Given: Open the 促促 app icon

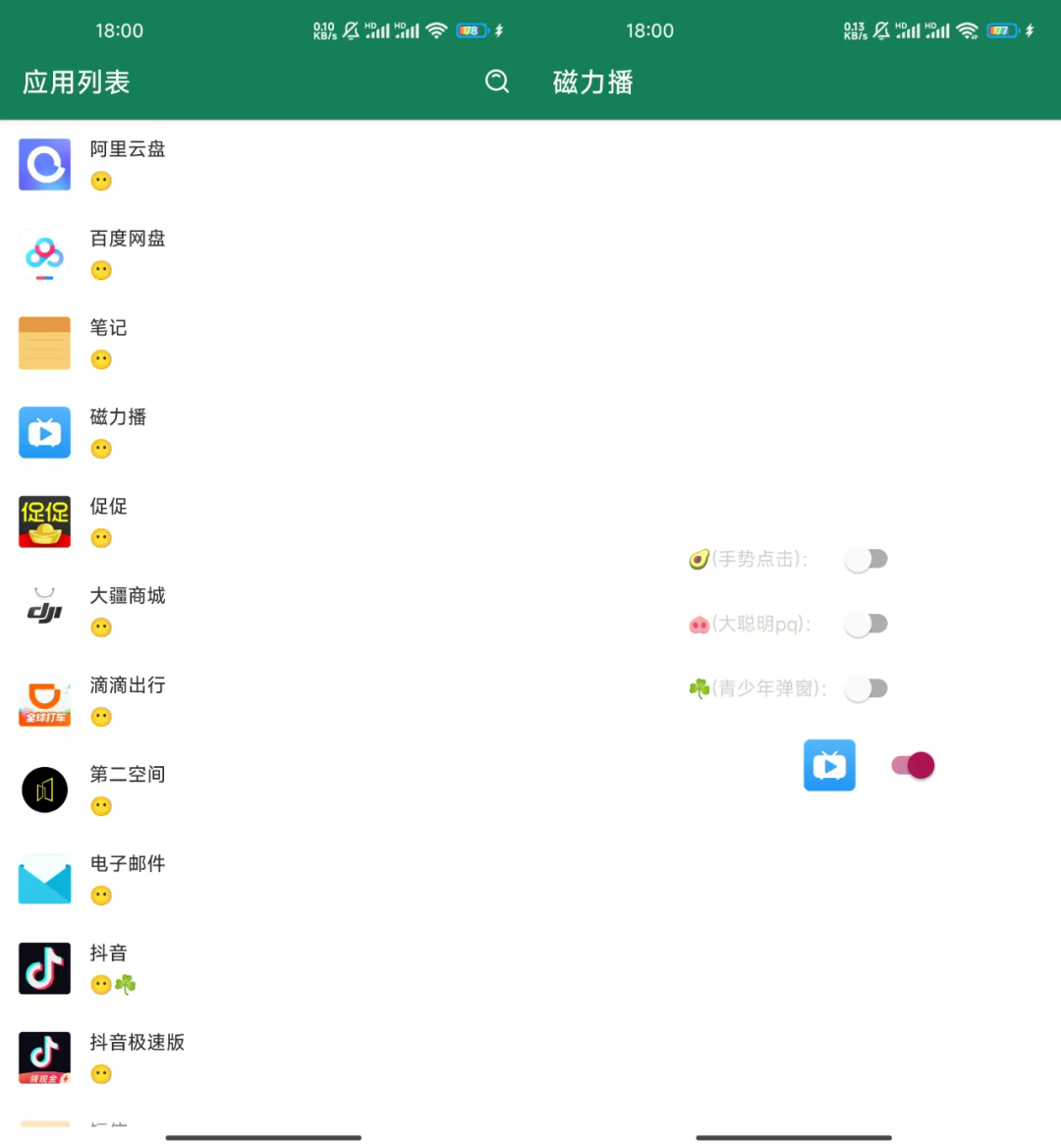Looking at the screenshot, I should 44,521.
